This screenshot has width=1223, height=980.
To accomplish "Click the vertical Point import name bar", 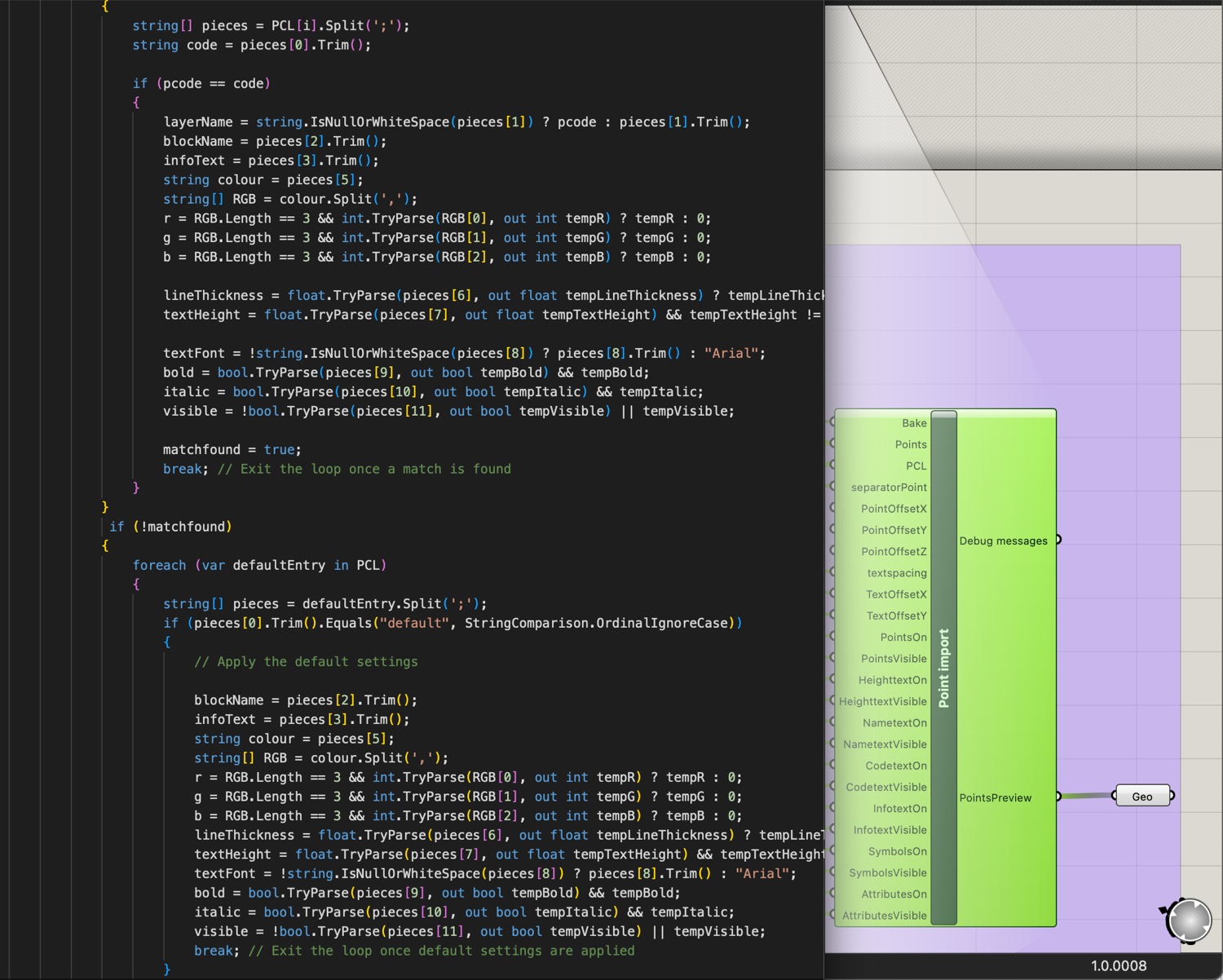I will click(x=943, y=668).
